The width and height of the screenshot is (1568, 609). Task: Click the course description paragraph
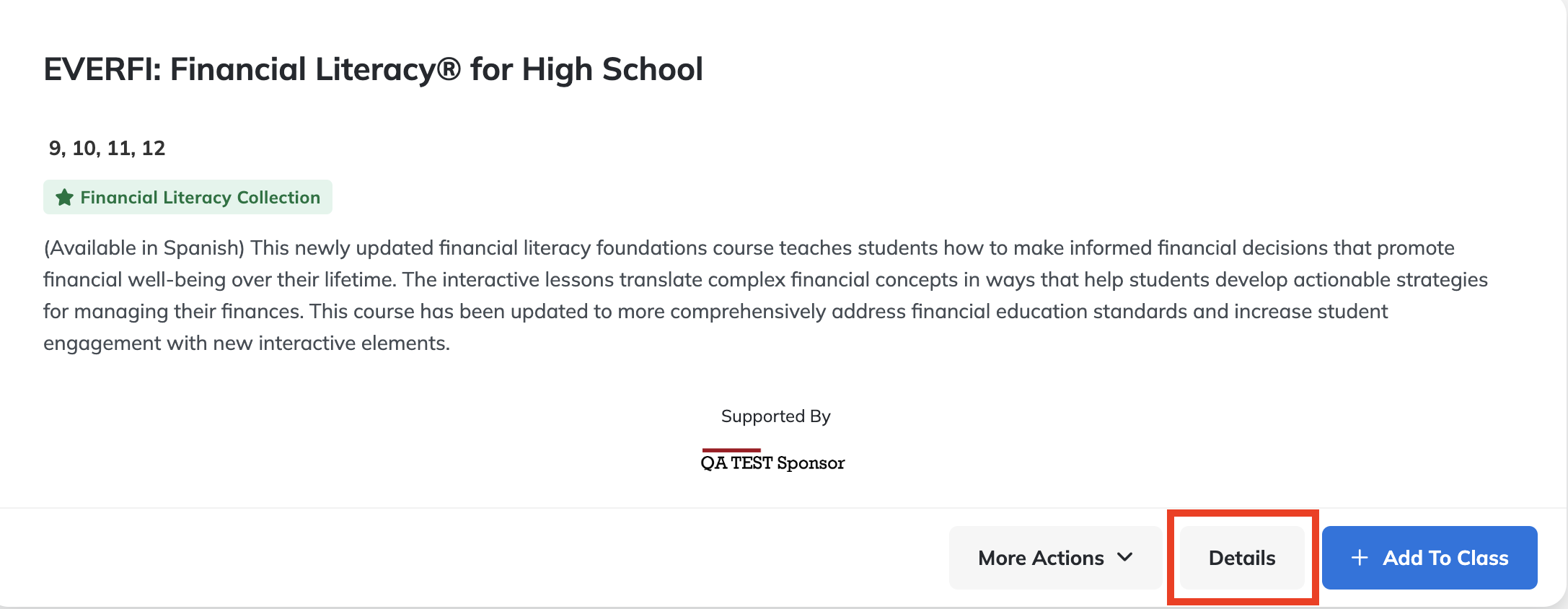pyautogui.click(x=765, y=295)
